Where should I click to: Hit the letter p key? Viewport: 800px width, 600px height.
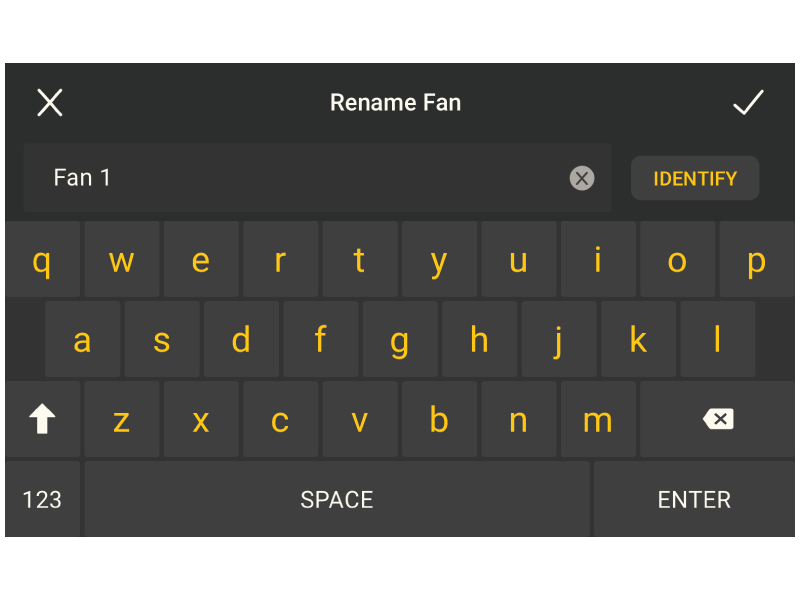pos(756,261)
